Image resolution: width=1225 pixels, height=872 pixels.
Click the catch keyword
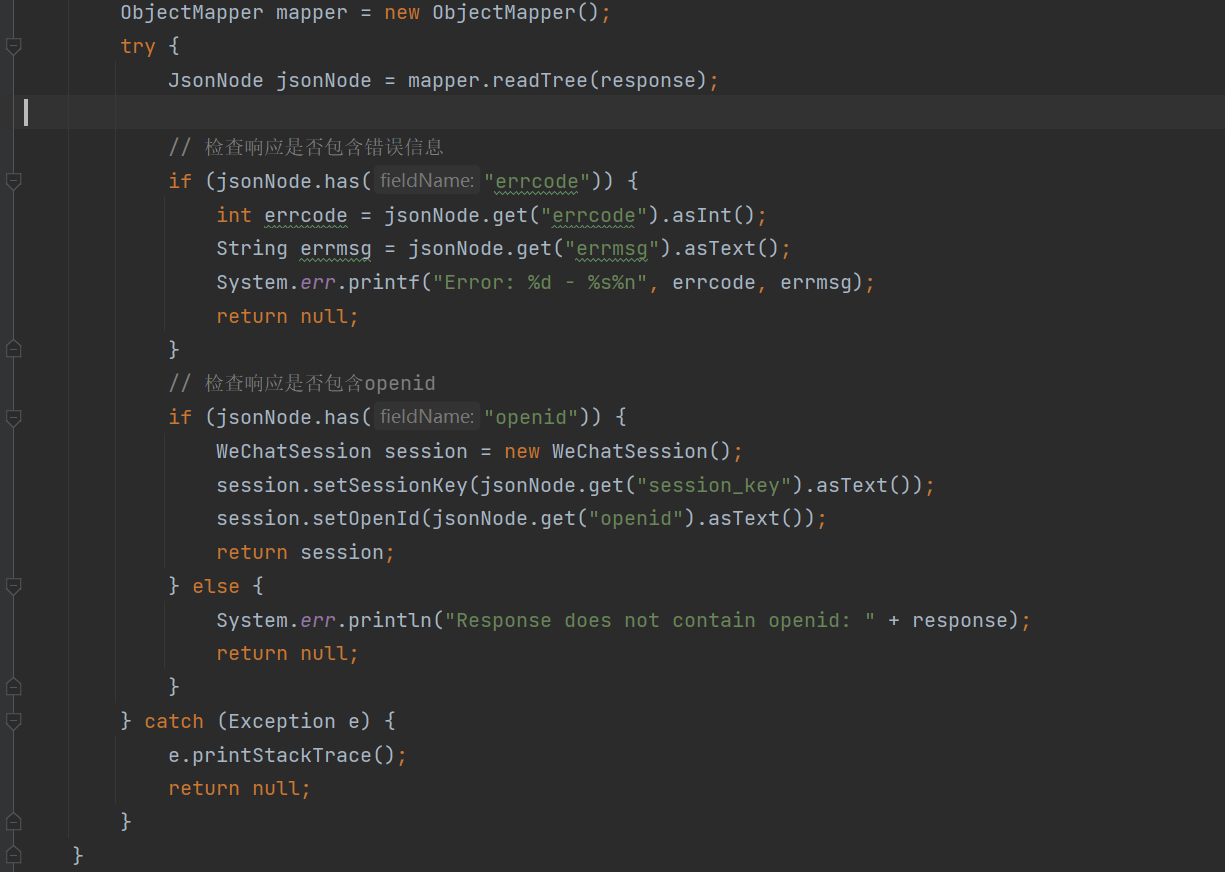174,721
